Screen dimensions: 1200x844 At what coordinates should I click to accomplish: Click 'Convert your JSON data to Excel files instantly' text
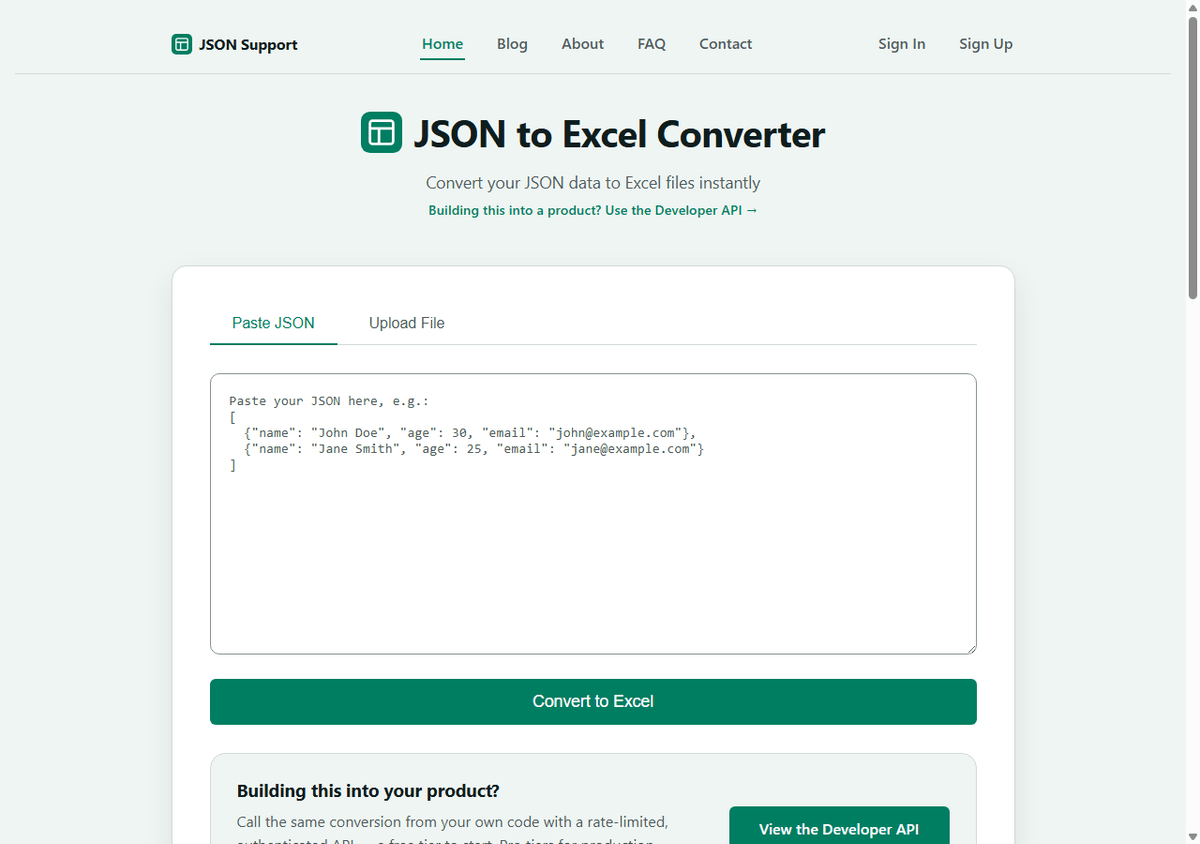(x=593, y=183)
